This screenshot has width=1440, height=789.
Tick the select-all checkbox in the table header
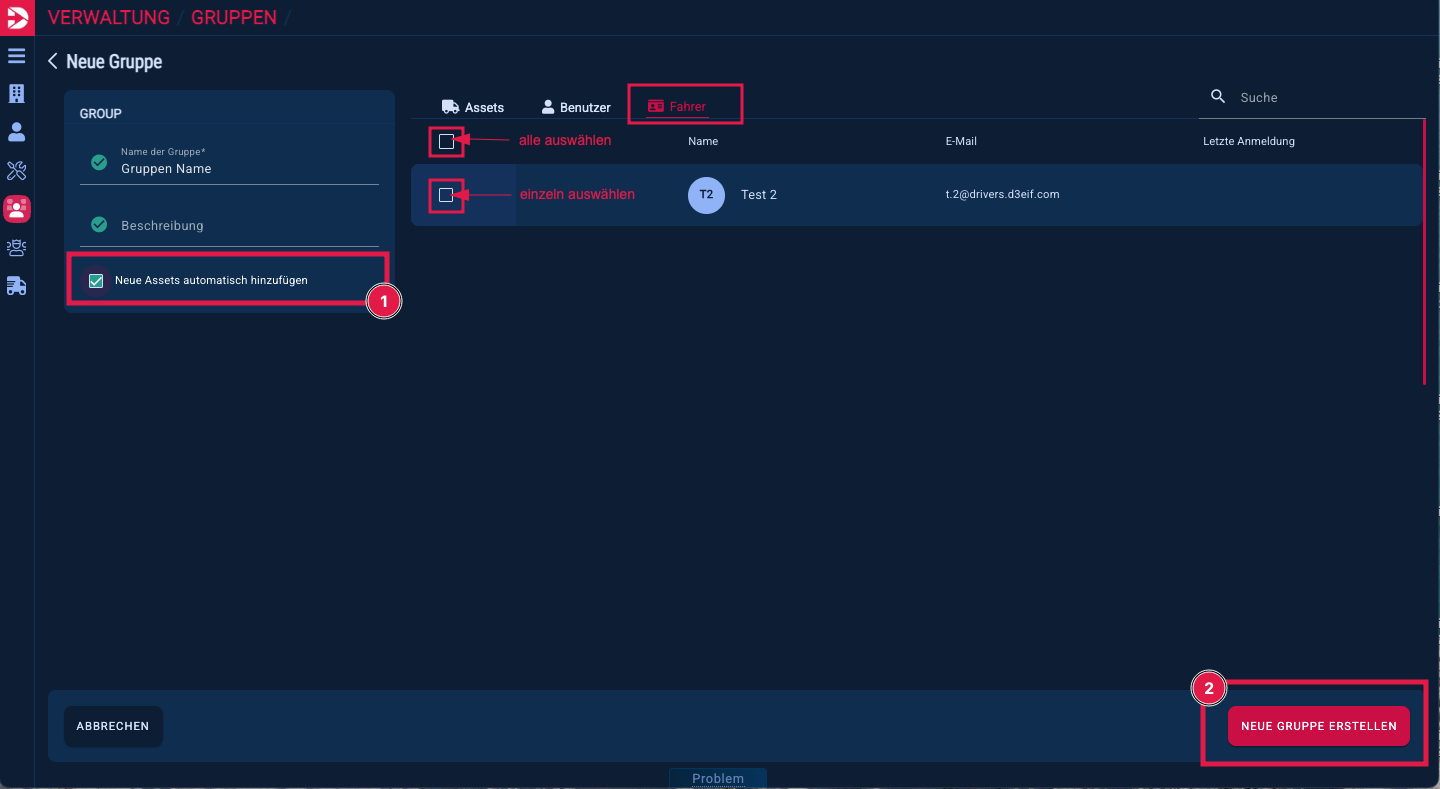tap(446, 142)
